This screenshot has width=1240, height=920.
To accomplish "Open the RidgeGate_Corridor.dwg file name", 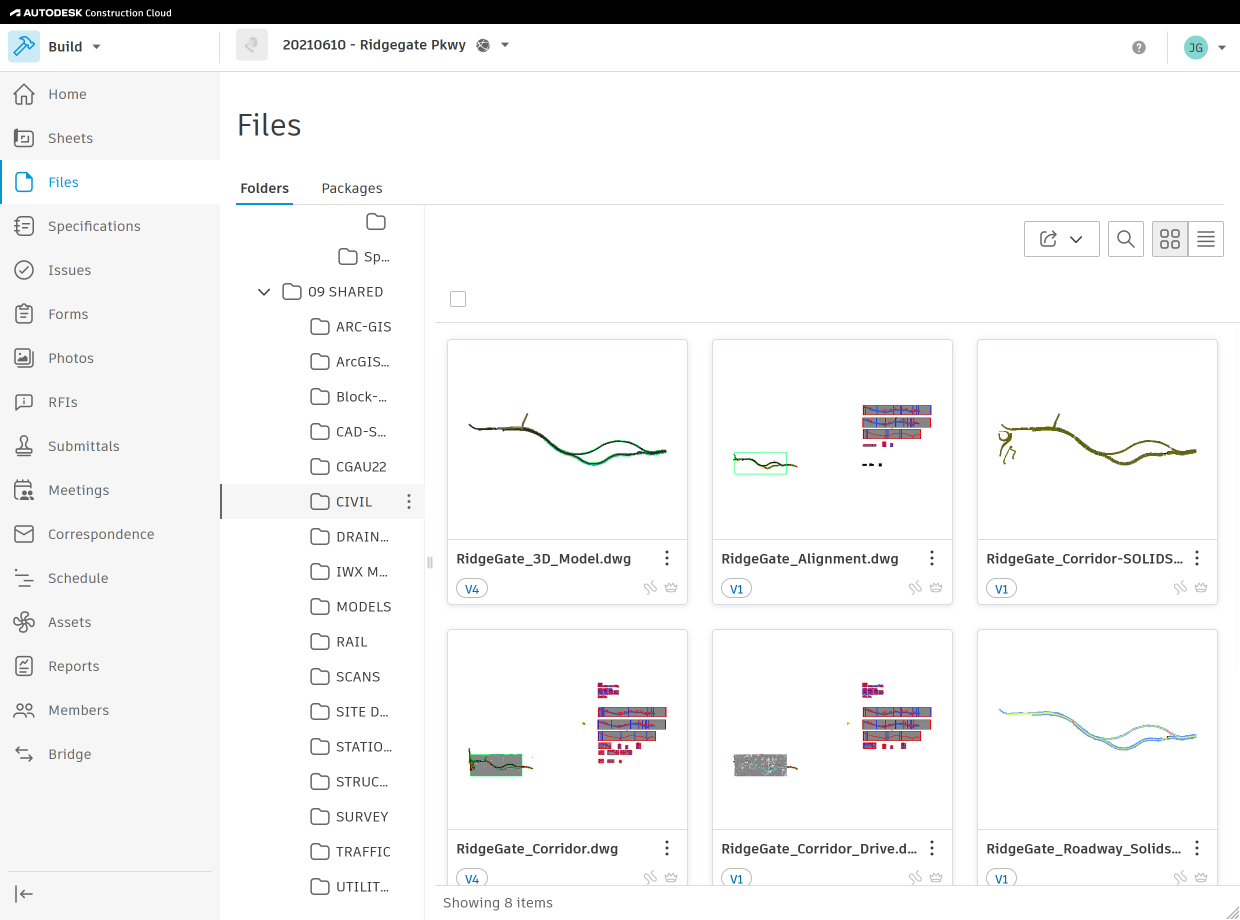I will point(537,849).
